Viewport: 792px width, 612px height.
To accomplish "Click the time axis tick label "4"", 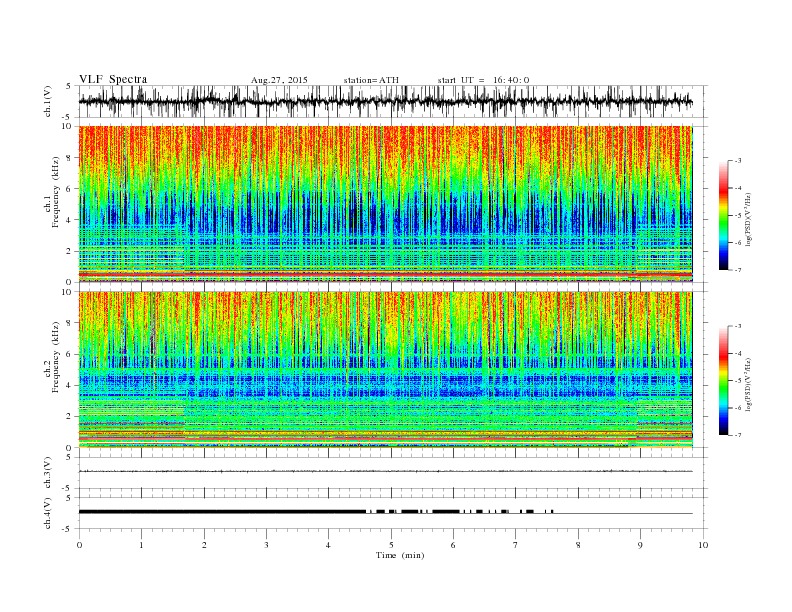I will click(328, 545).
